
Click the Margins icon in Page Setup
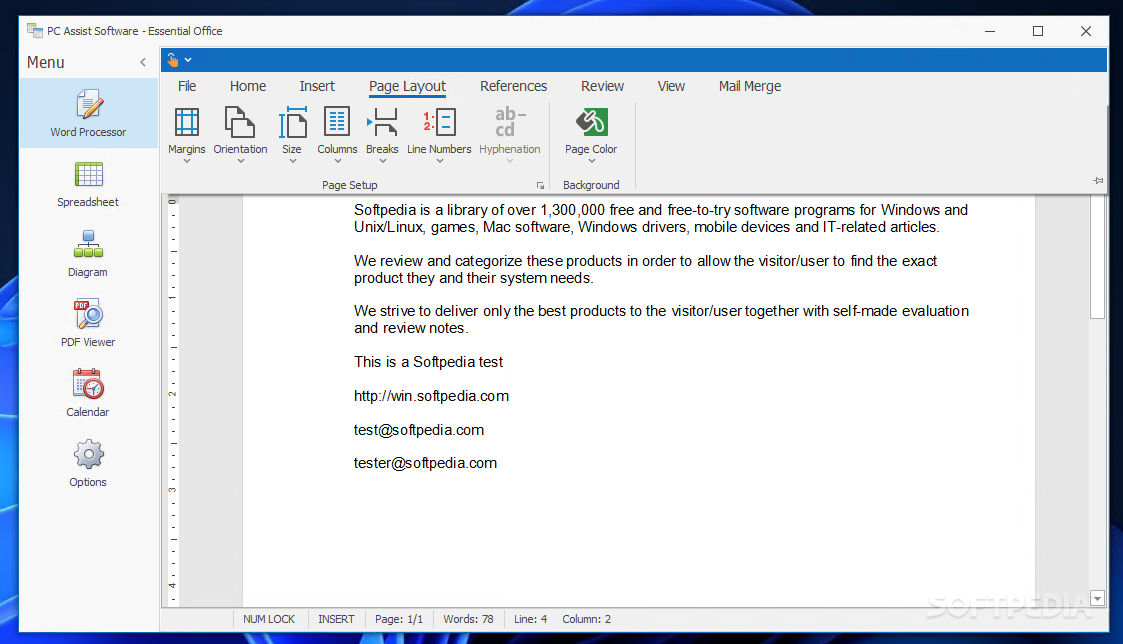(x=187, y=122)
